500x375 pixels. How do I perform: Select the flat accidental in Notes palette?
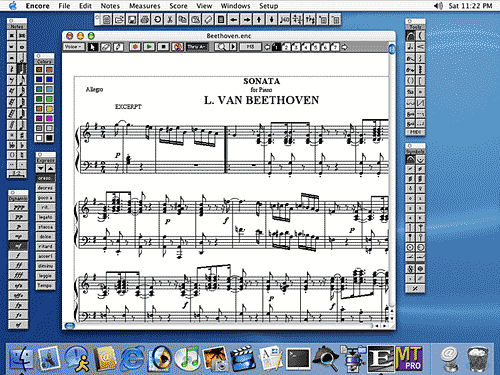[22, 145]
